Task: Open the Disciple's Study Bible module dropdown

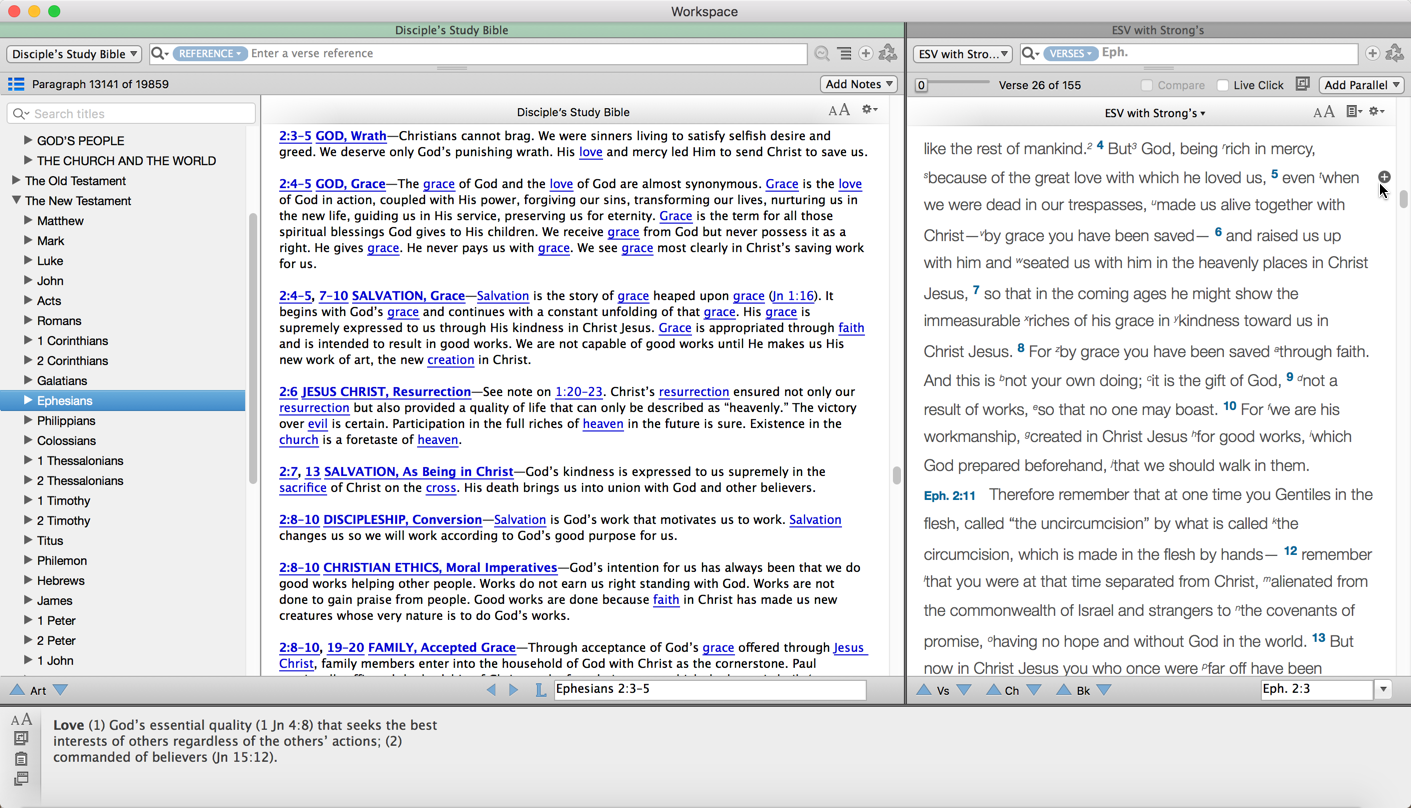Action: pos(74,54)
